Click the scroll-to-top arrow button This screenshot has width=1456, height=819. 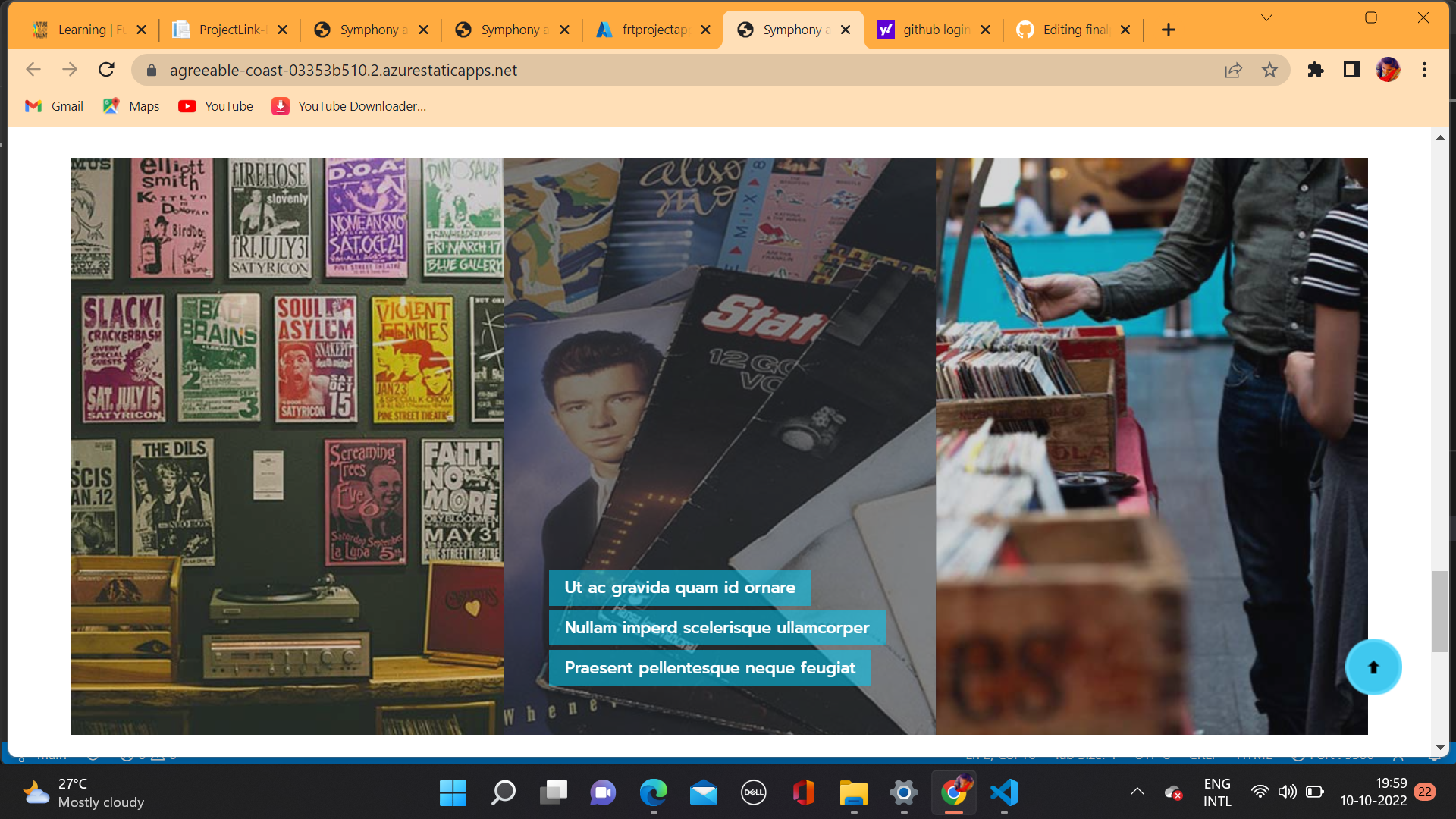click(1373, 667)
